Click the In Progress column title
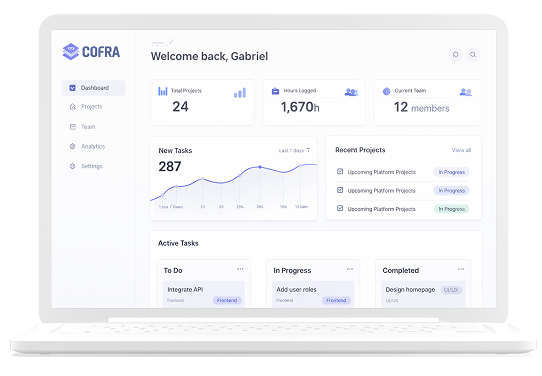 coord(292,271)
